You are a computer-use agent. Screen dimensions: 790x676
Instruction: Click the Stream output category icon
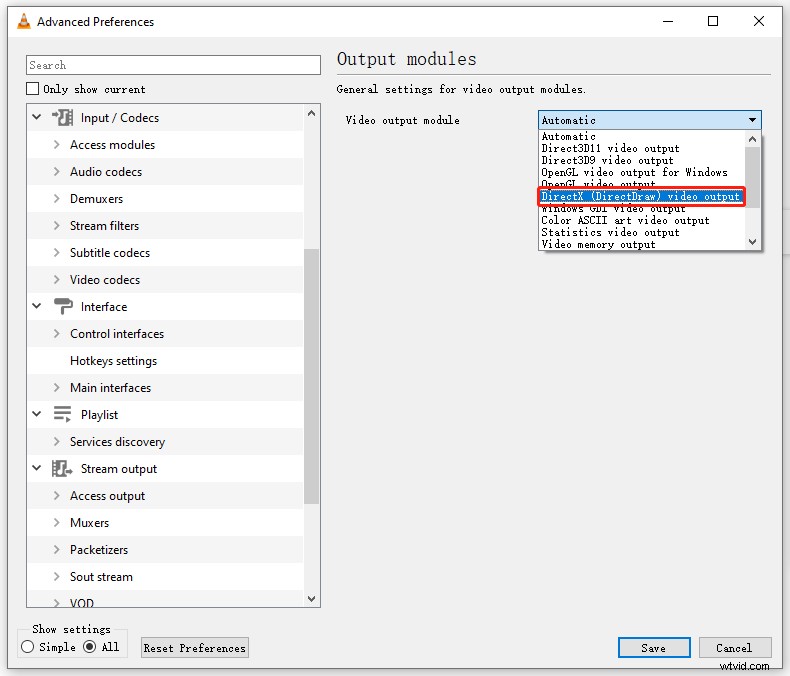click(x=63, y=469)
